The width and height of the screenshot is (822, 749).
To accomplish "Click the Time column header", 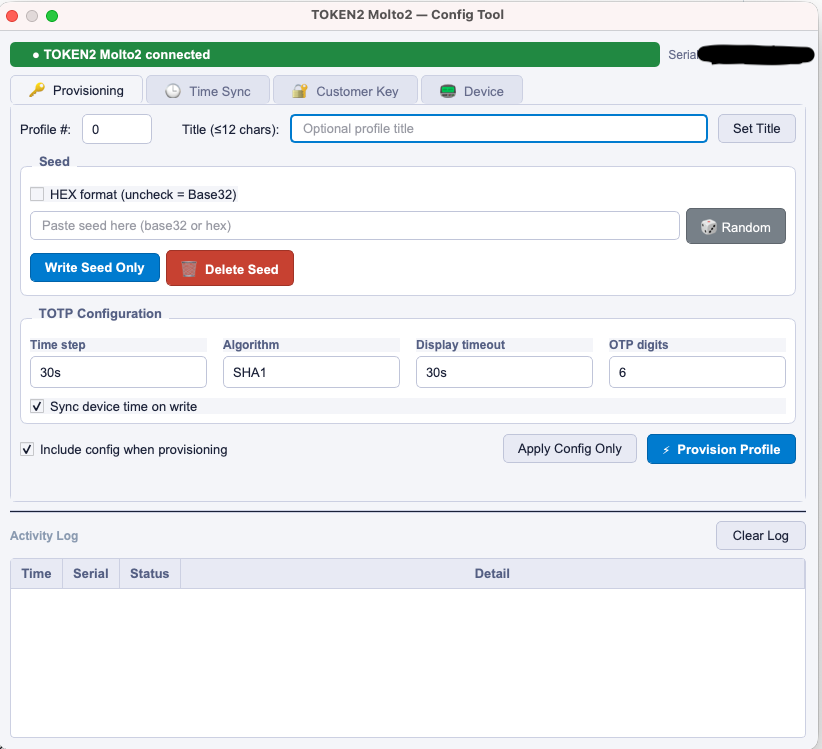I will [x=36, y=573].
